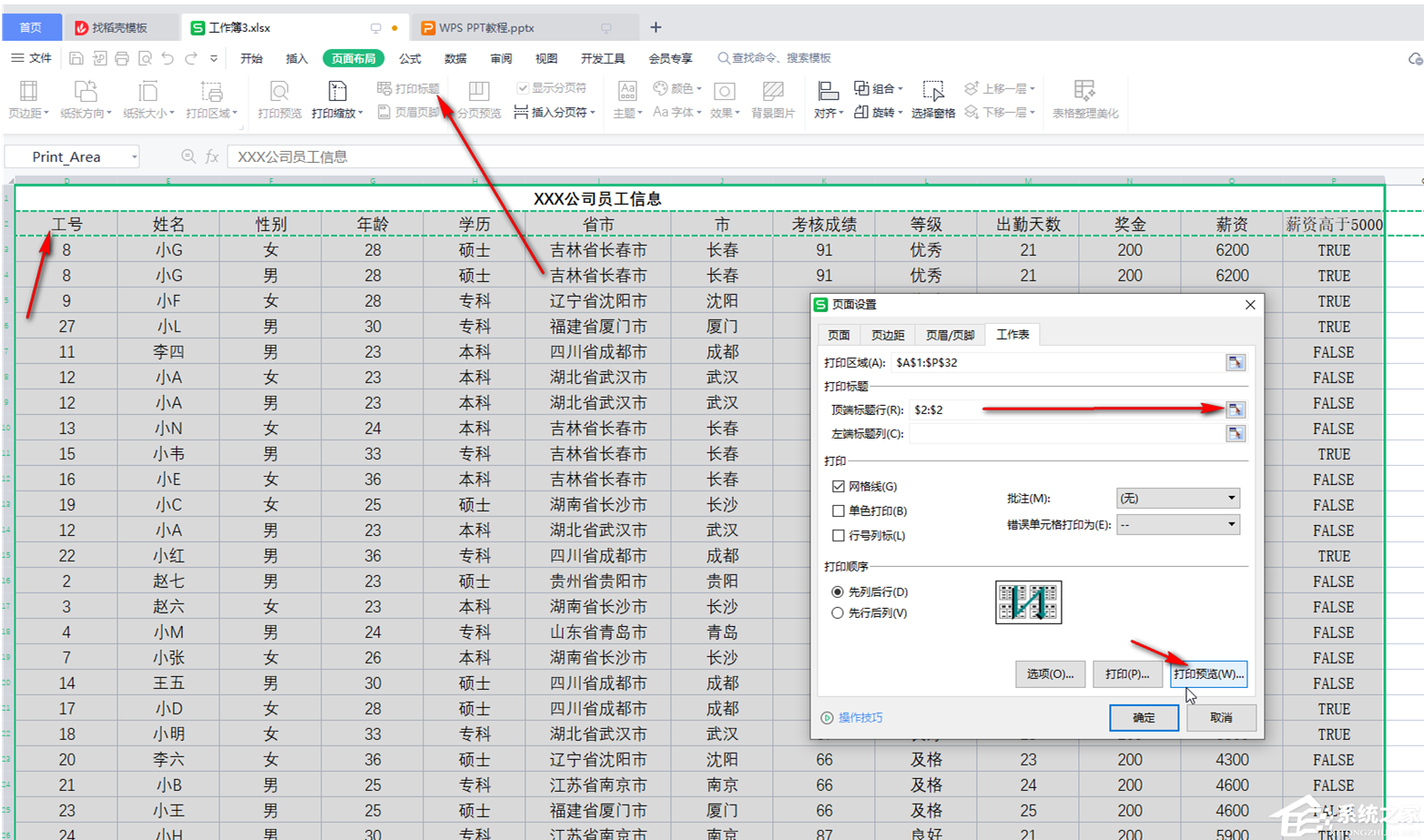Click the Print Preview button in dialog
Screen dimensions: 1424x840
click(x=1207, y=673)
